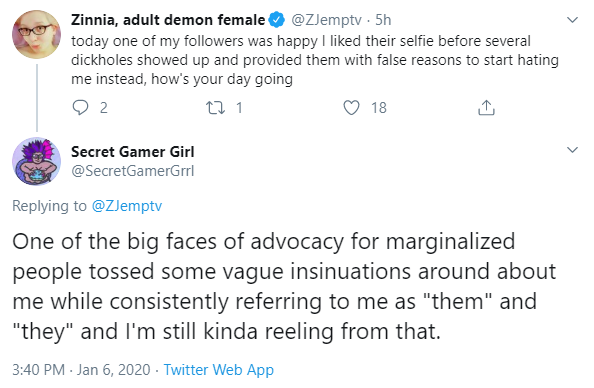Image resolution: width=594 pixels, height=388 pixels.
Task: Click the 5h timestamp on Zinnia's tweet
Action: coord(383,20)
